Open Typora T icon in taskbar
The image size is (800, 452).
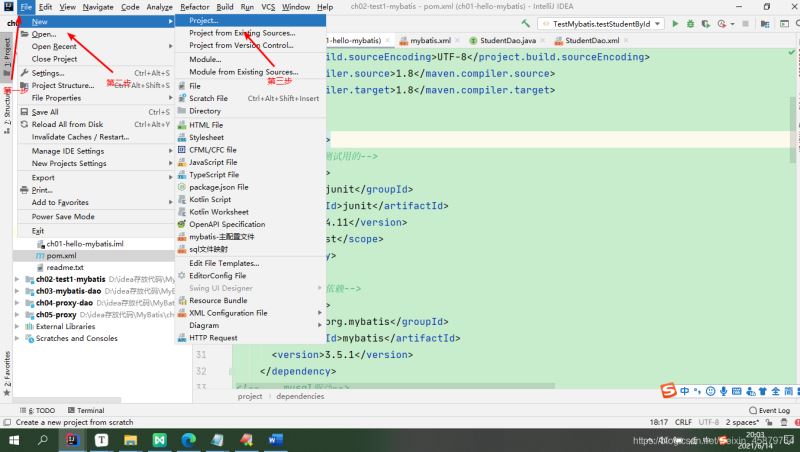pos(102,440)
